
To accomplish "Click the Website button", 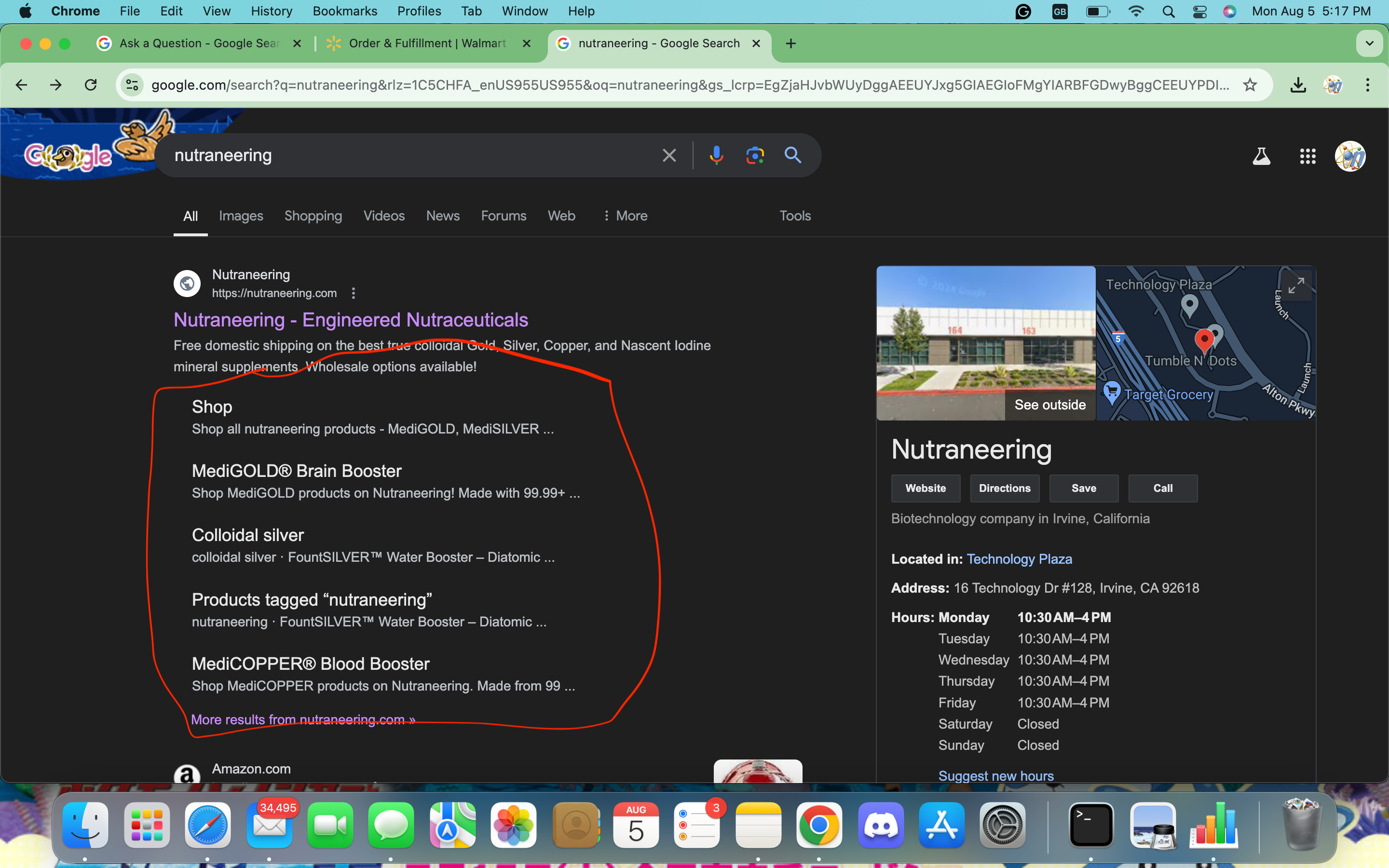I will click(x=925, y=488).
